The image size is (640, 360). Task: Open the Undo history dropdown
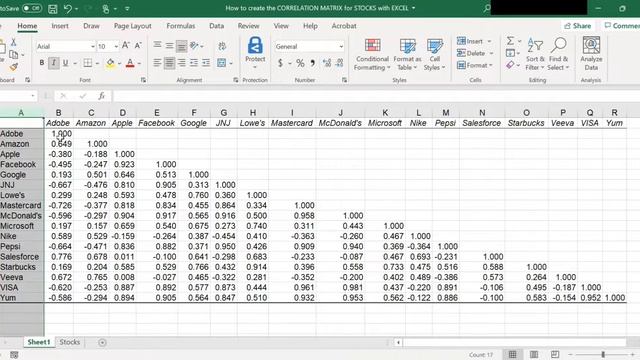point(76,9)
